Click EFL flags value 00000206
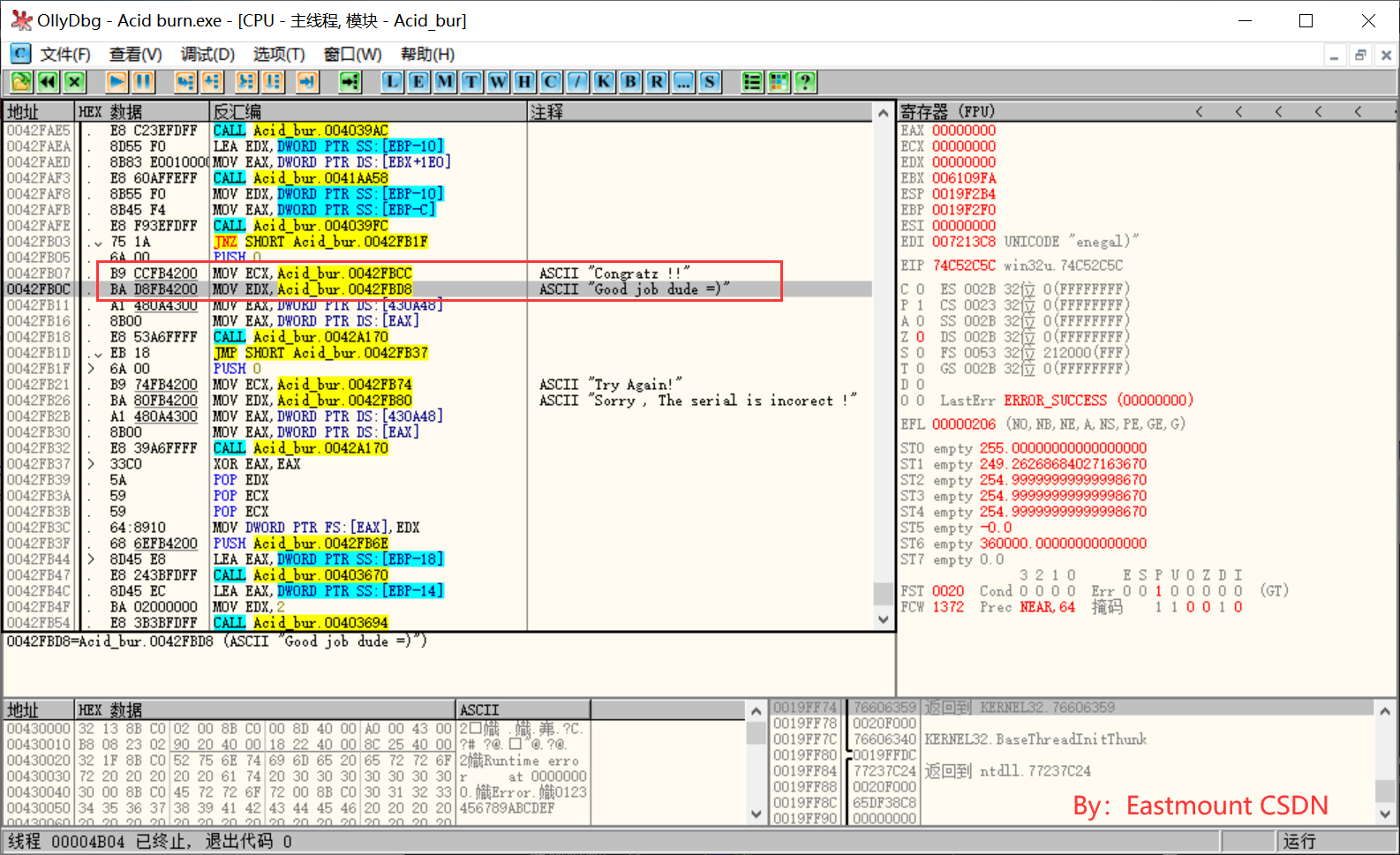1400x855 pixels. pyautogui.click(x=964, y=424)
